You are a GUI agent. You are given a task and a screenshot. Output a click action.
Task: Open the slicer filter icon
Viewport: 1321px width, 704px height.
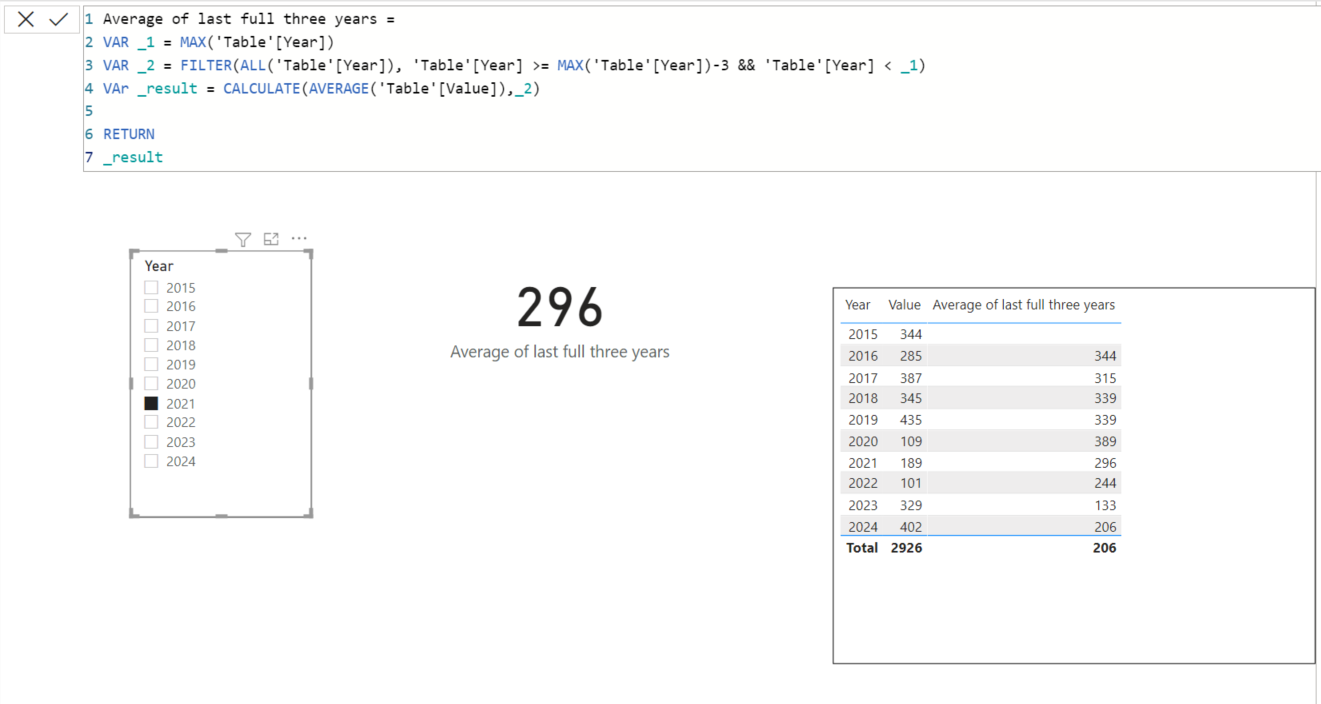[x=243, y=239]
